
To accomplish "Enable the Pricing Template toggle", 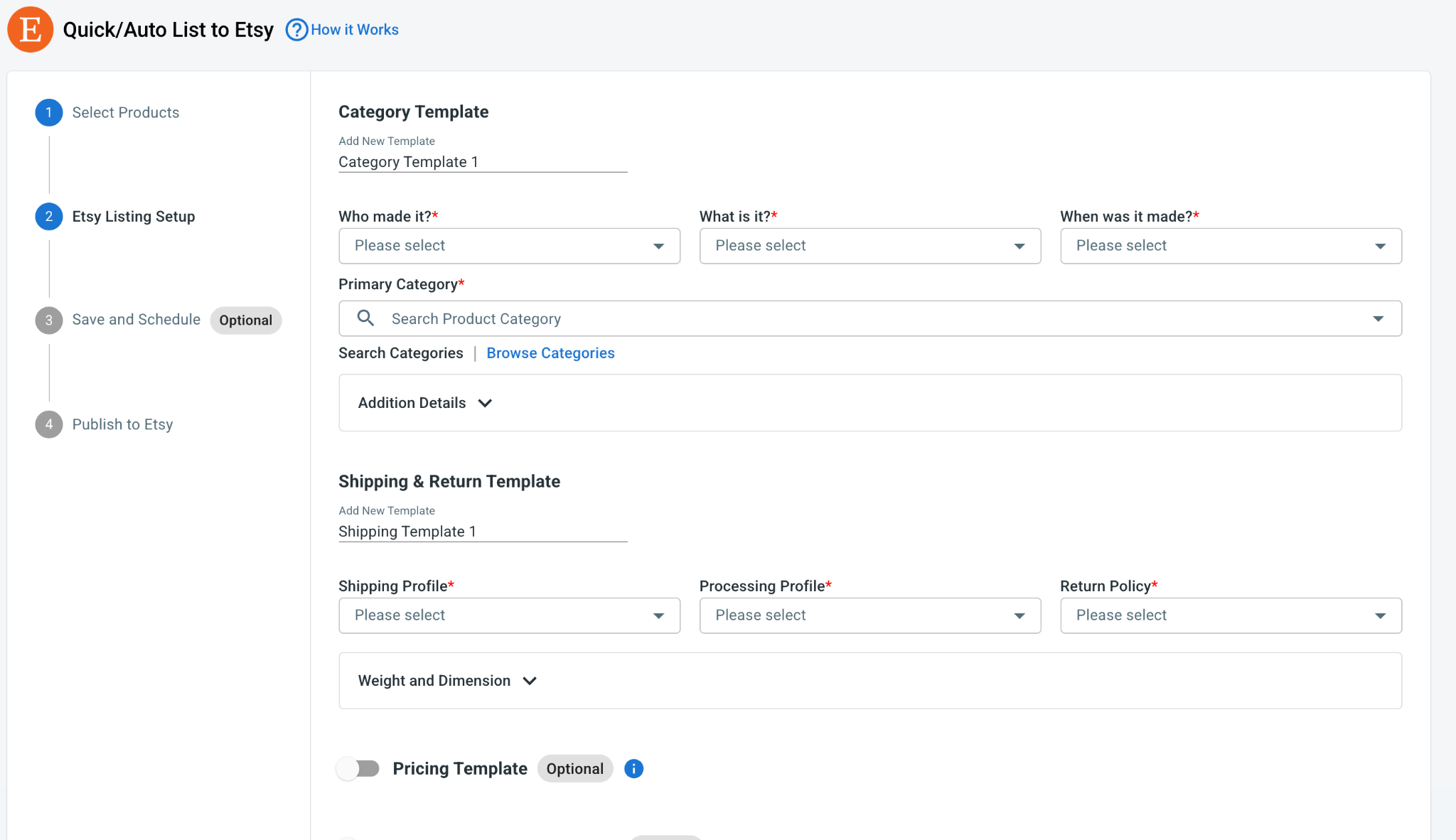I will coord(358,769).
